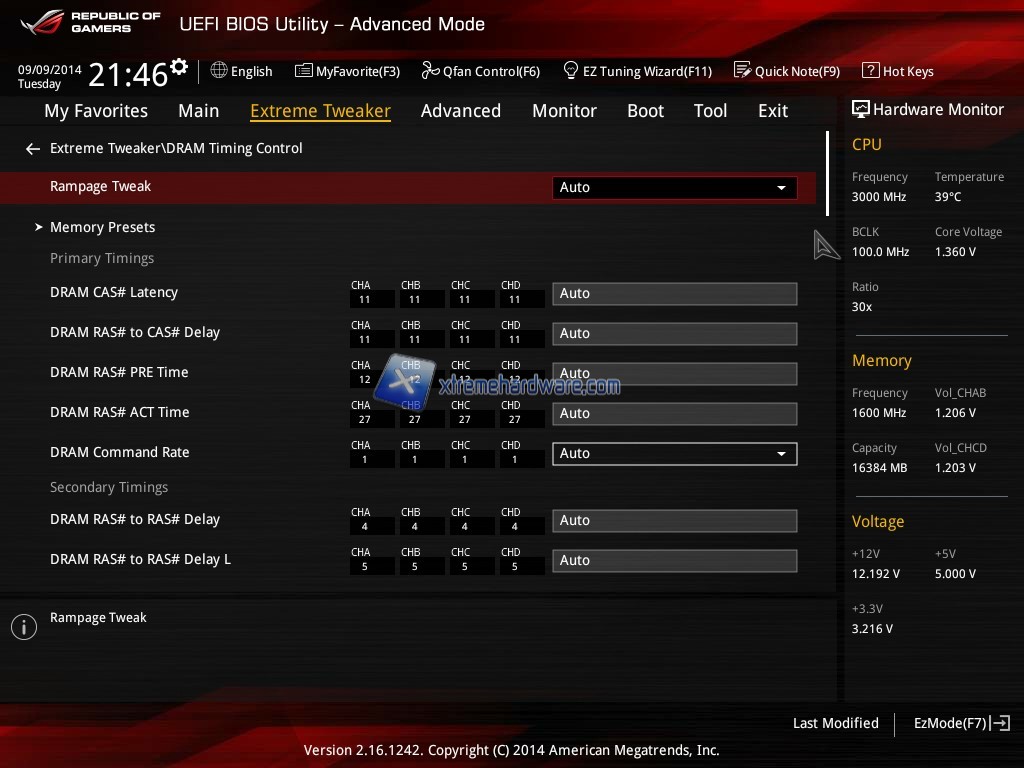Click the back arrow beside Extreme Tweaker path

click(33, 149)
